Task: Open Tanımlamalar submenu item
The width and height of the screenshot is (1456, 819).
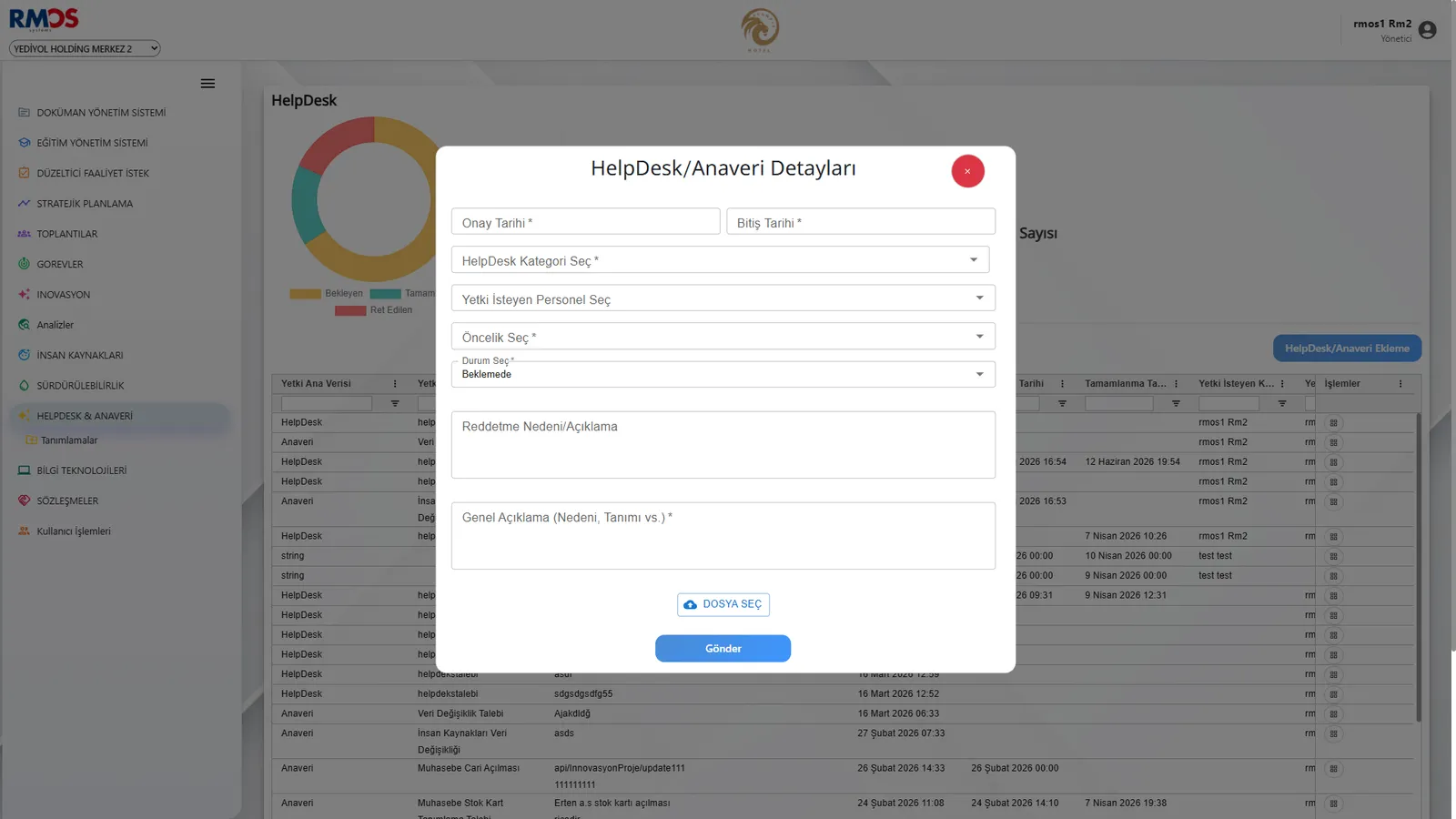Action: (69, 440)
